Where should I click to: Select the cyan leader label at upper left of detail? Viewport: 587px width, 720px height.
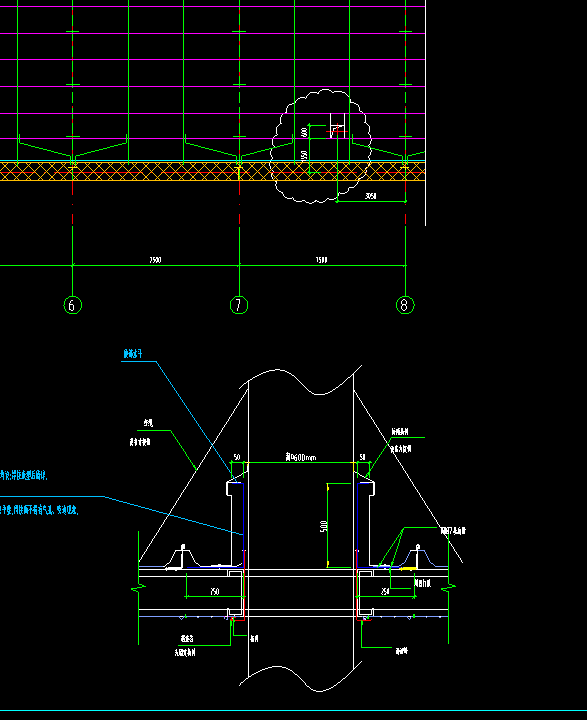click(x=133, y=354)
